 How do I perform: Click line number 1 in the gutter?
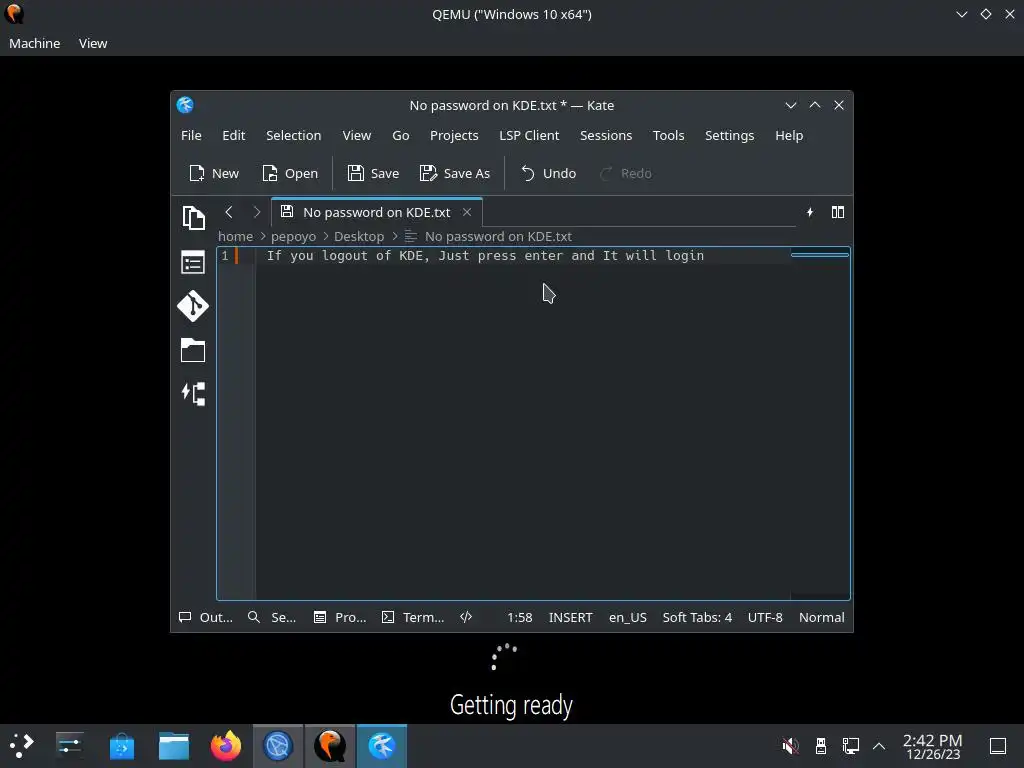(x=225, y=255)
